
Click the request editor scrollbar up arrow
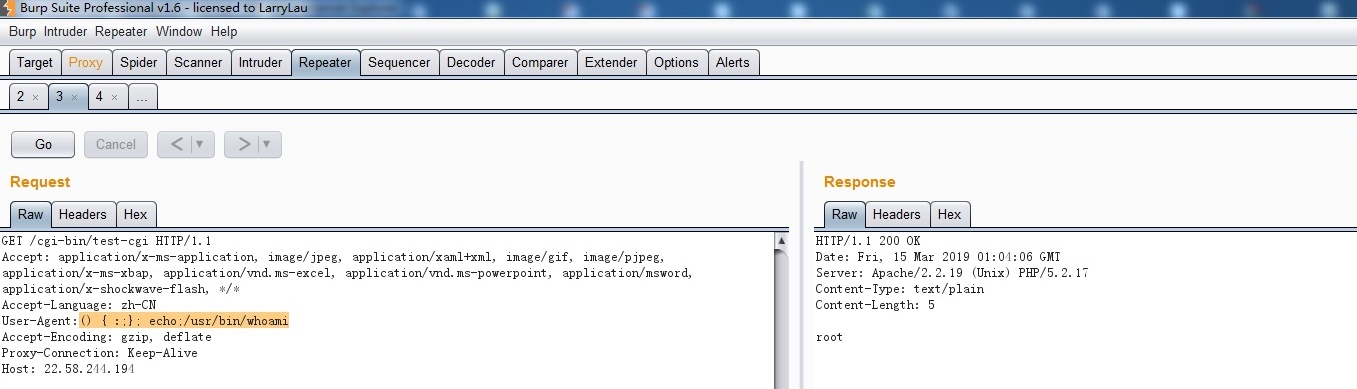click(x=781, y=241)
